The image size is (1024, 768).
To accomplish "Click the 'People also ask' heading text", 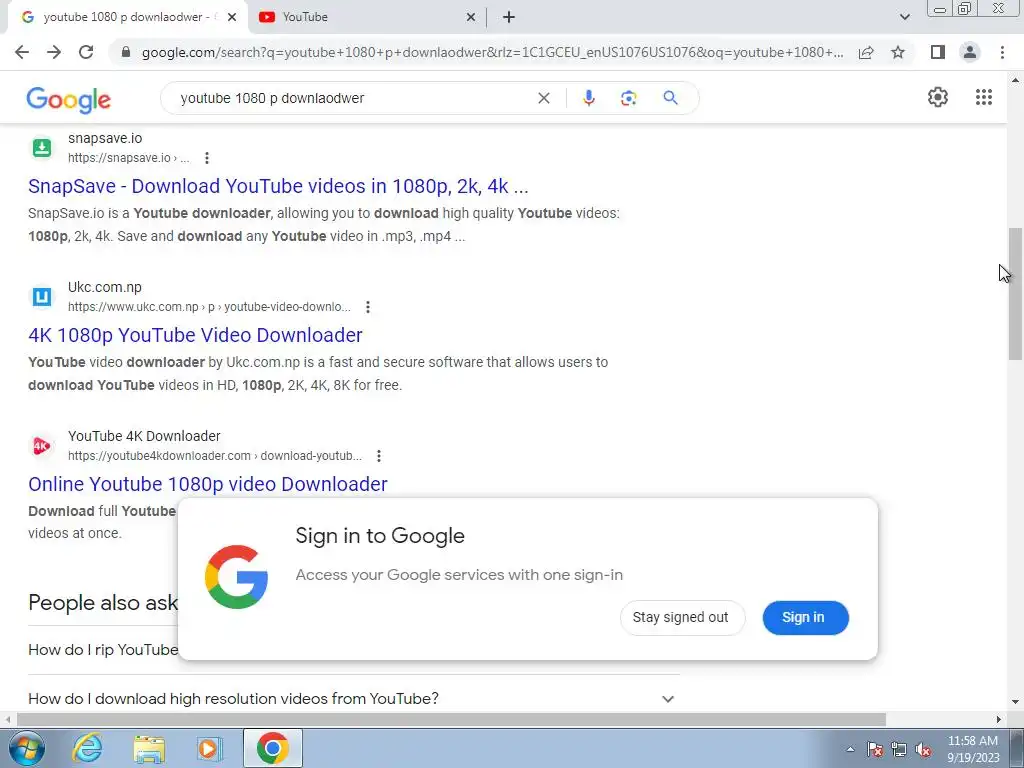I will pos(103,603).
